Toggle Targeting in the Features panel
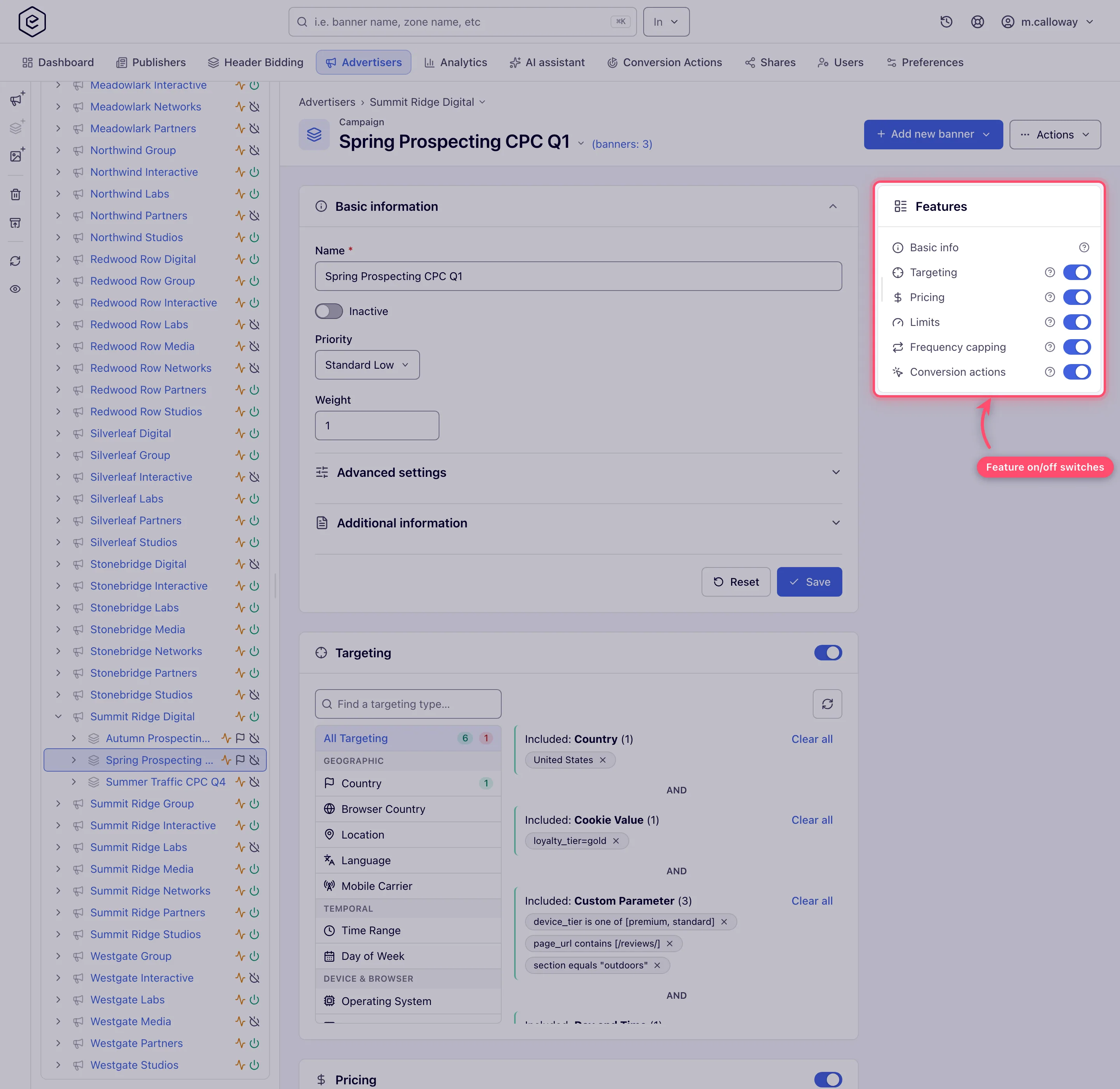This screenshot has width=1120, height=1089. 1076,272
